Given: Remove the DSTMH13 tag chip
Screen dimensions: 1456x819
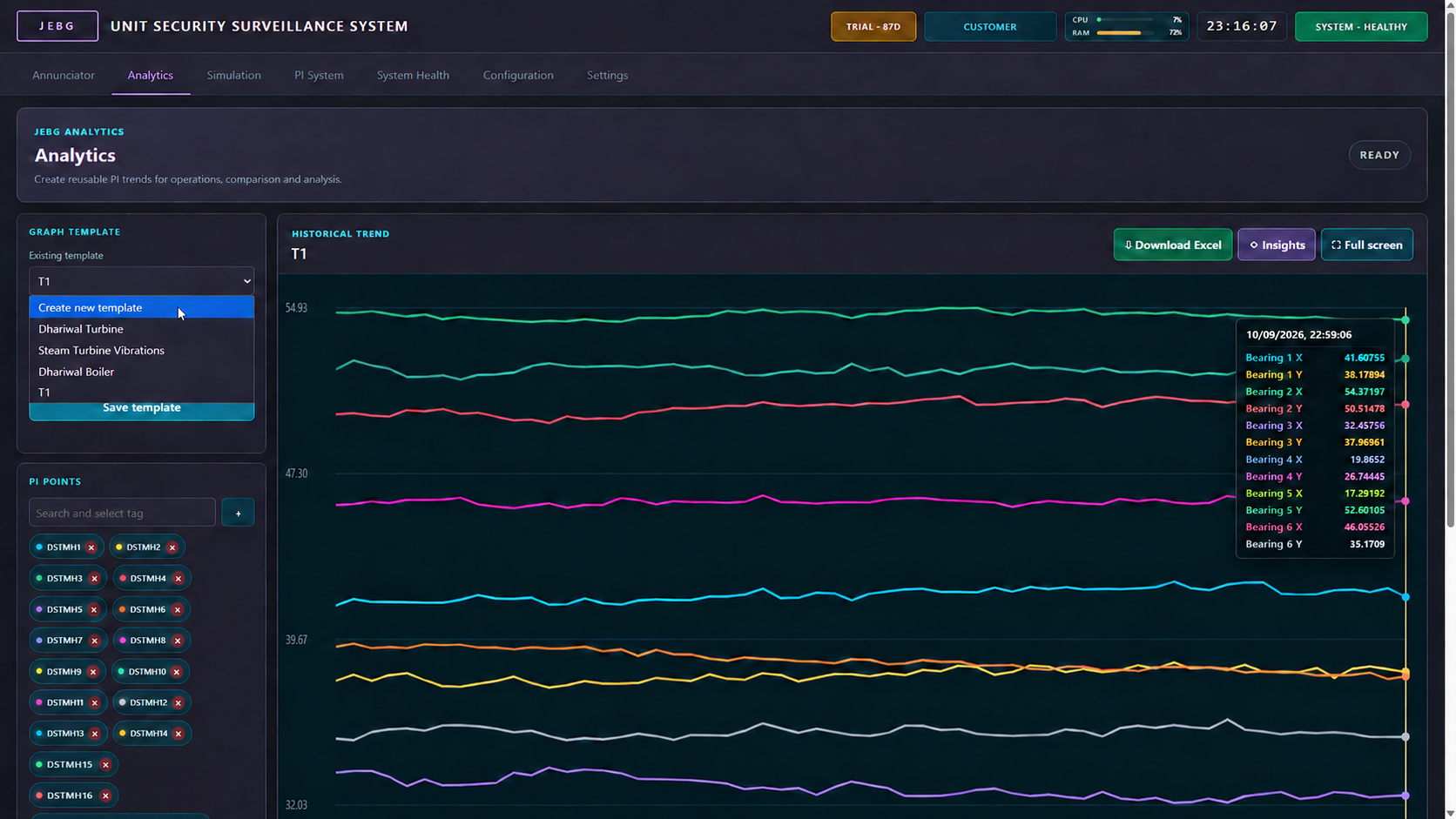Looking at the screenshot, I should 95,734.
